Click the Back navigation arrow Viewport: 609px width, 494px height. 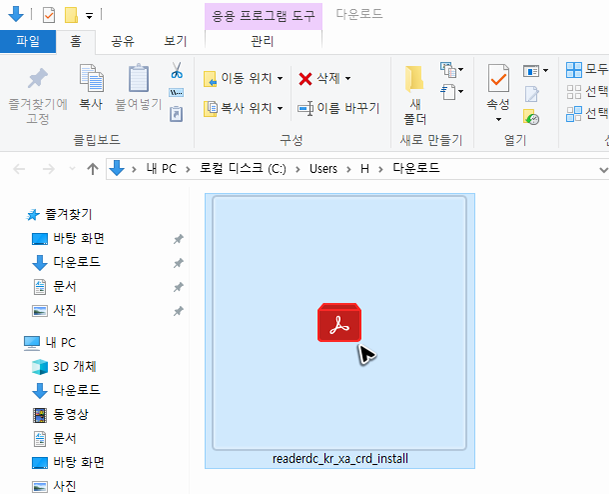(19, 169)
